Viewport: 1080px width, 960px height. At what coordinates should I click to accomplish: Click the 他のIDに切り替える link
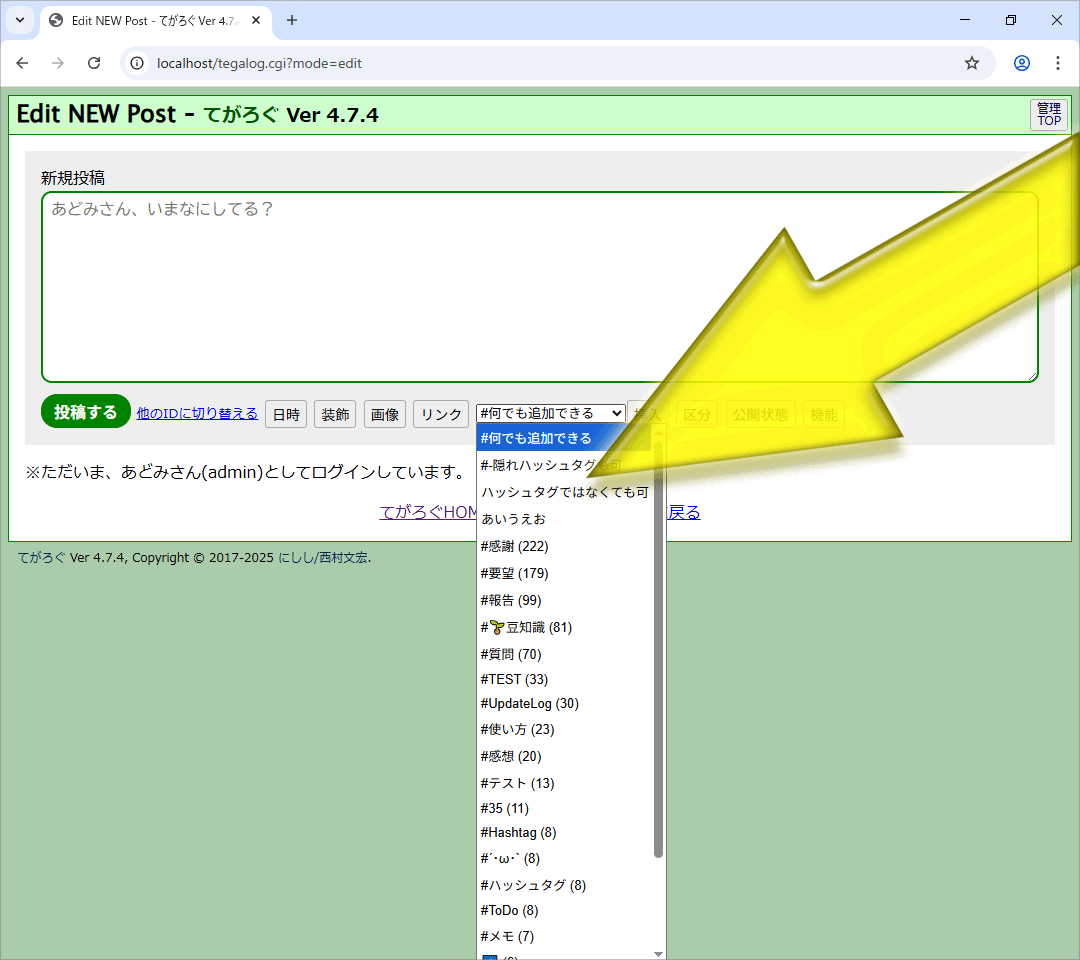[197, 413]
